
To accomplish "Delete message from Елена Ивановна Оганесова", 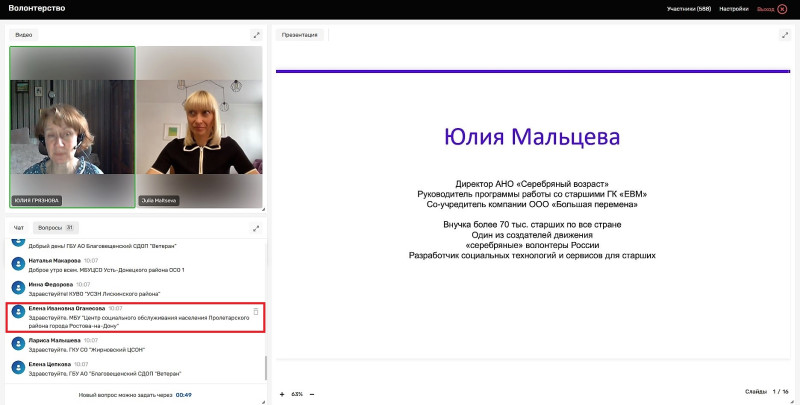I will tap(256, 311).
